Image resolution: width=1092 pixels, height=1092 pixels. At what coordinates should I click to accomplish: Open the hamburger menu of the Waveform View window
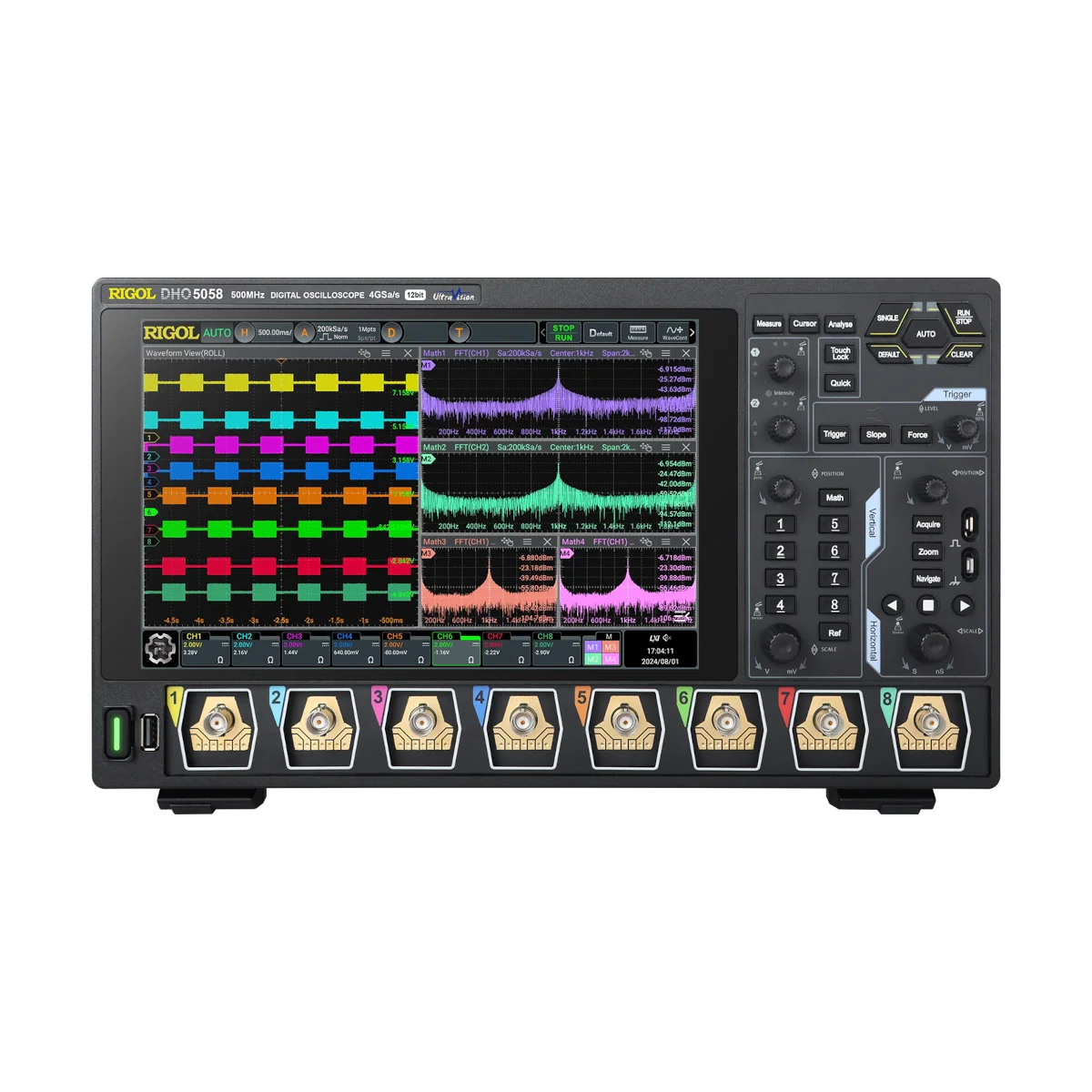click(x=386, y=352)
